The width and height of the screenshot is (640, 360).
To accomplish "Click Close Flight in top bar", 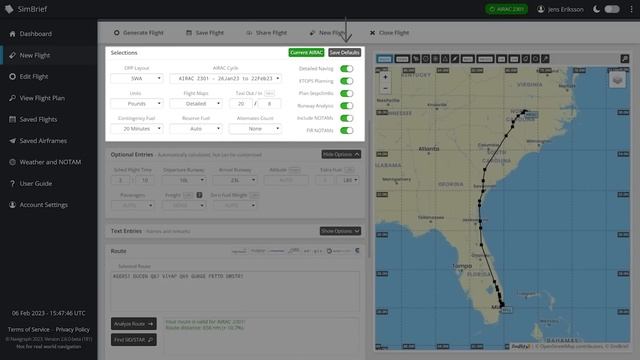I will point(389,33).
